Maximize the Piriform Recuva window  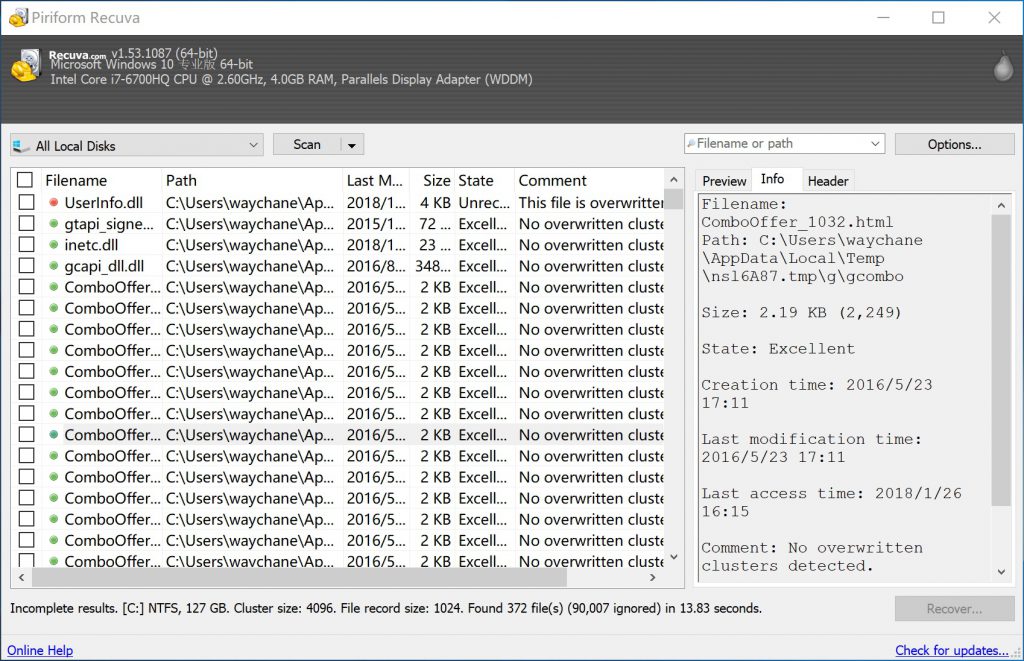tap(938, 18)
